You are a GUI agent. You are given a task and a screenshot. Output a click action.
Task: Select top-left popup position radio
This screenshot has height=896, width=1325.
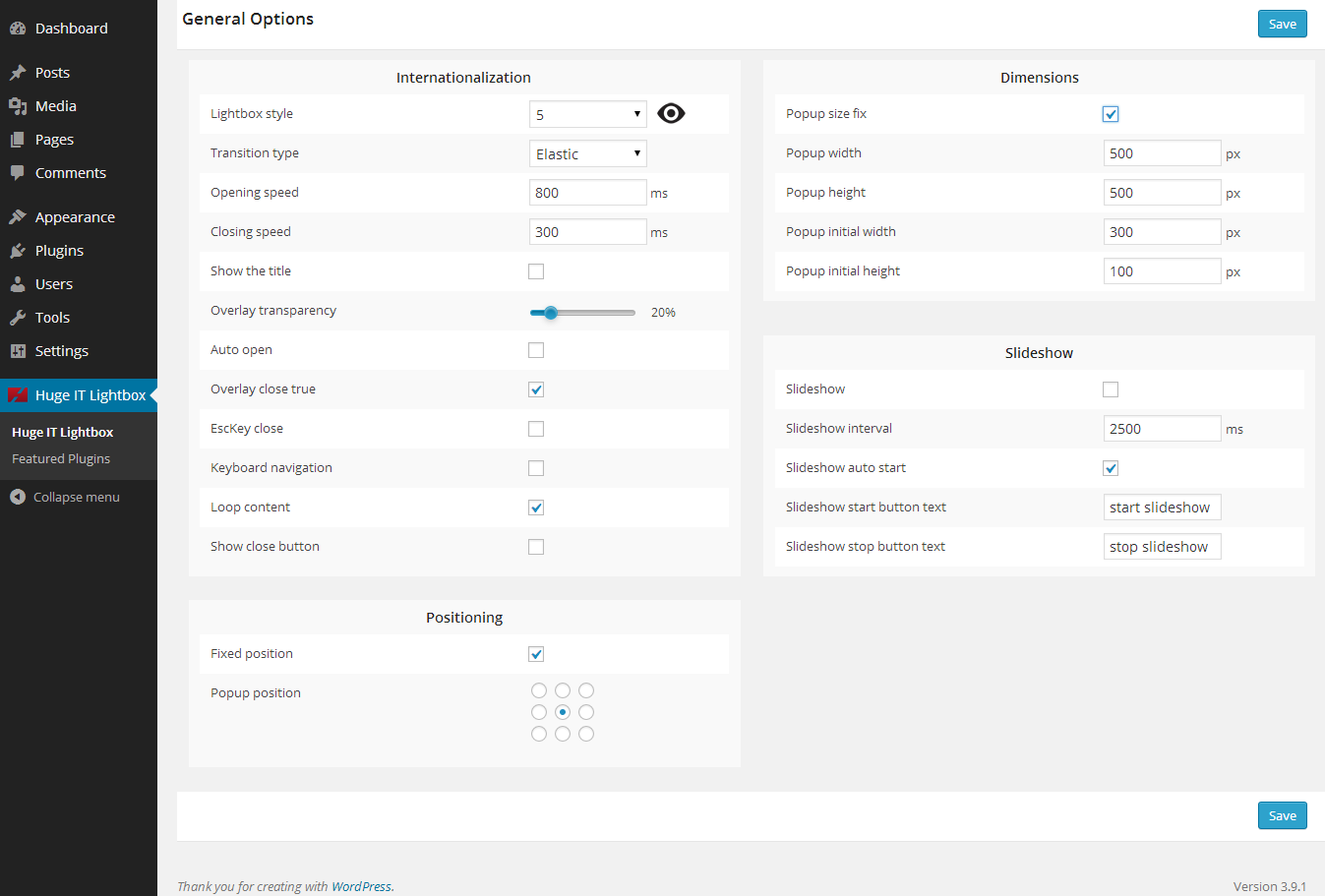[539, 690]
